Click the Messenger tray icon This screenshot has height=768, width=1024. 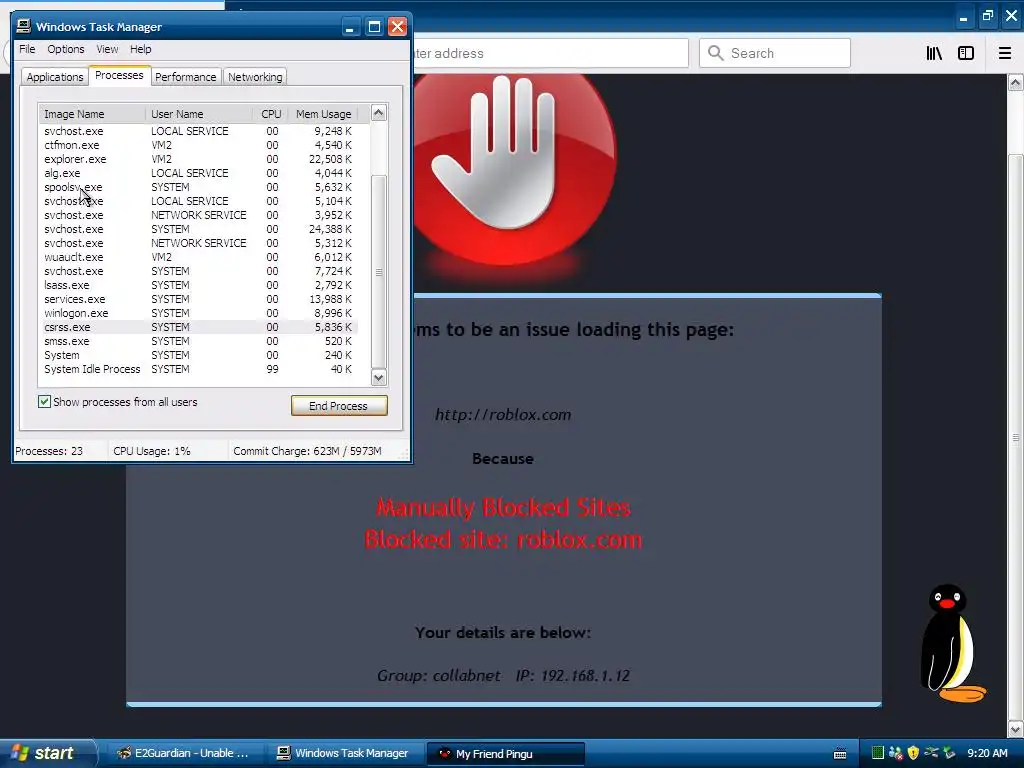coord(895,753)
